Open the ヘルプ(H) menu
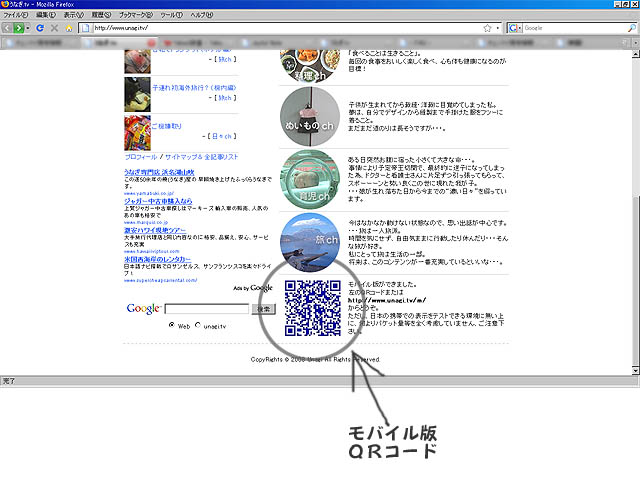Viewport: 640px width, 480px height. (x=202, y=15)
